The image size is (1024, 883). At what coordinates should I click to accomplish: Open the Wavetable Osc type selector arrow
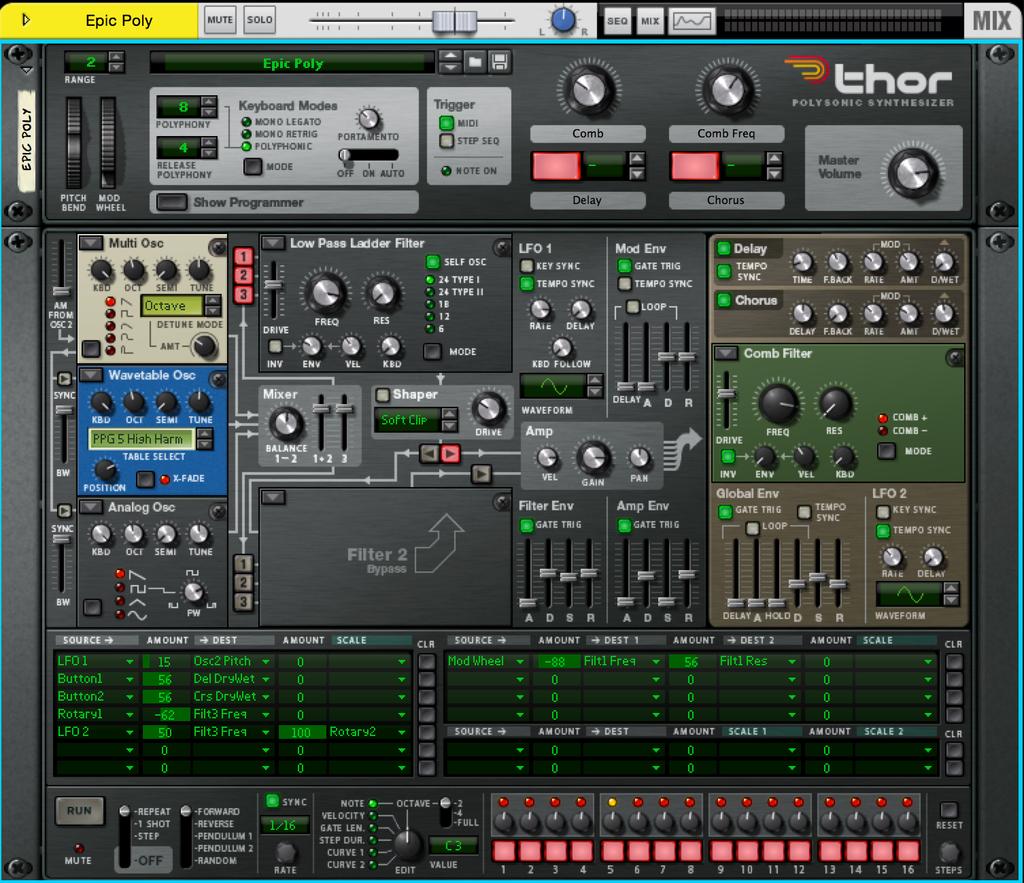pyautogui.click(x=91, y=375)
